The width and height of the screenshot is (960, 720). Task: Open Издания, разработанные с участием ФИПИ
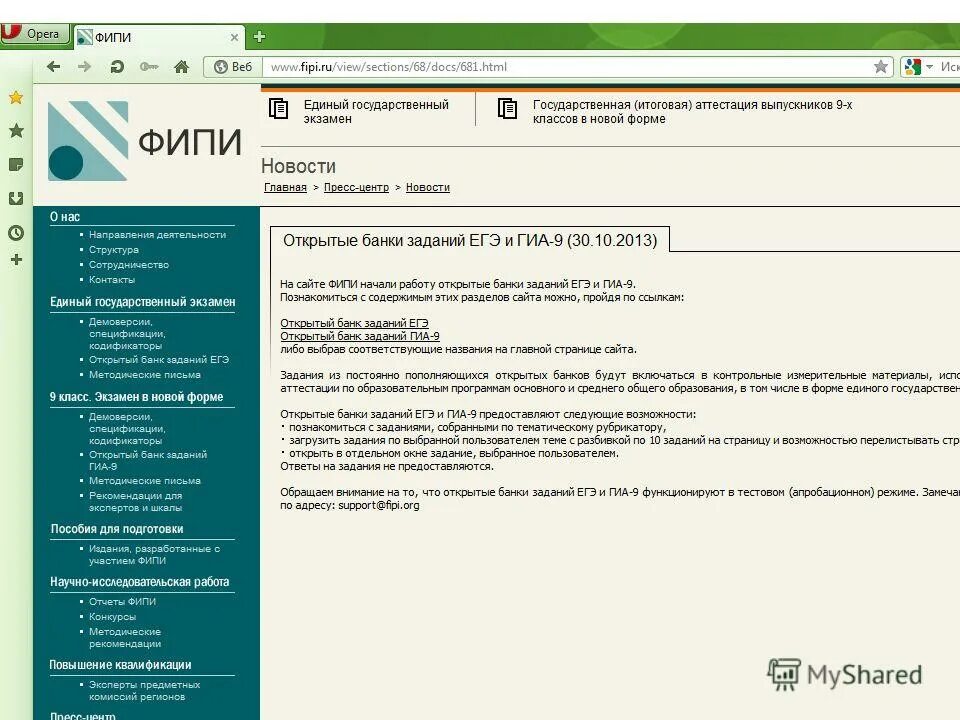click(154, 555)
